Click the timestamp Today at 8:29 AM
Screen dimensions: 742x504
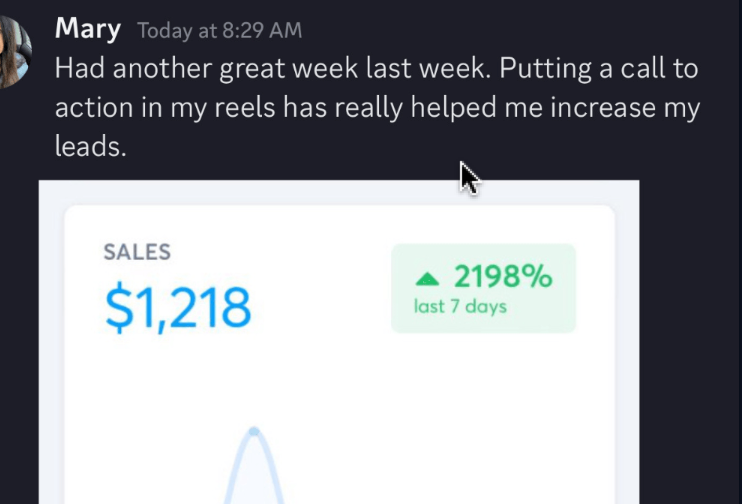click(220, 31)
